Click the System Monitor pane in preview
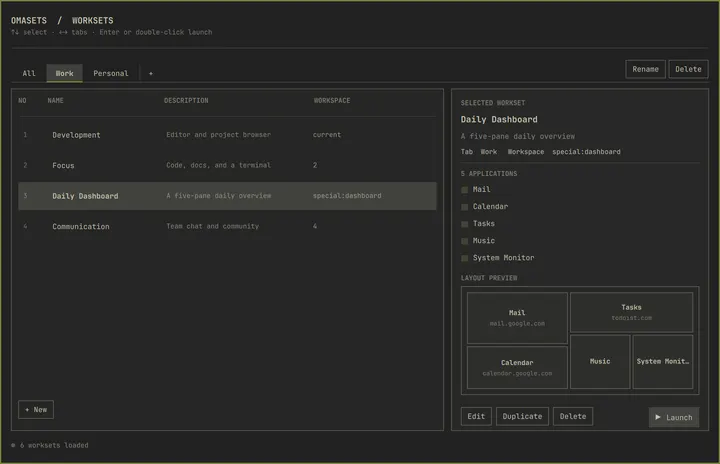Viewport: 720px width, 464px height. tap(663, 362)
